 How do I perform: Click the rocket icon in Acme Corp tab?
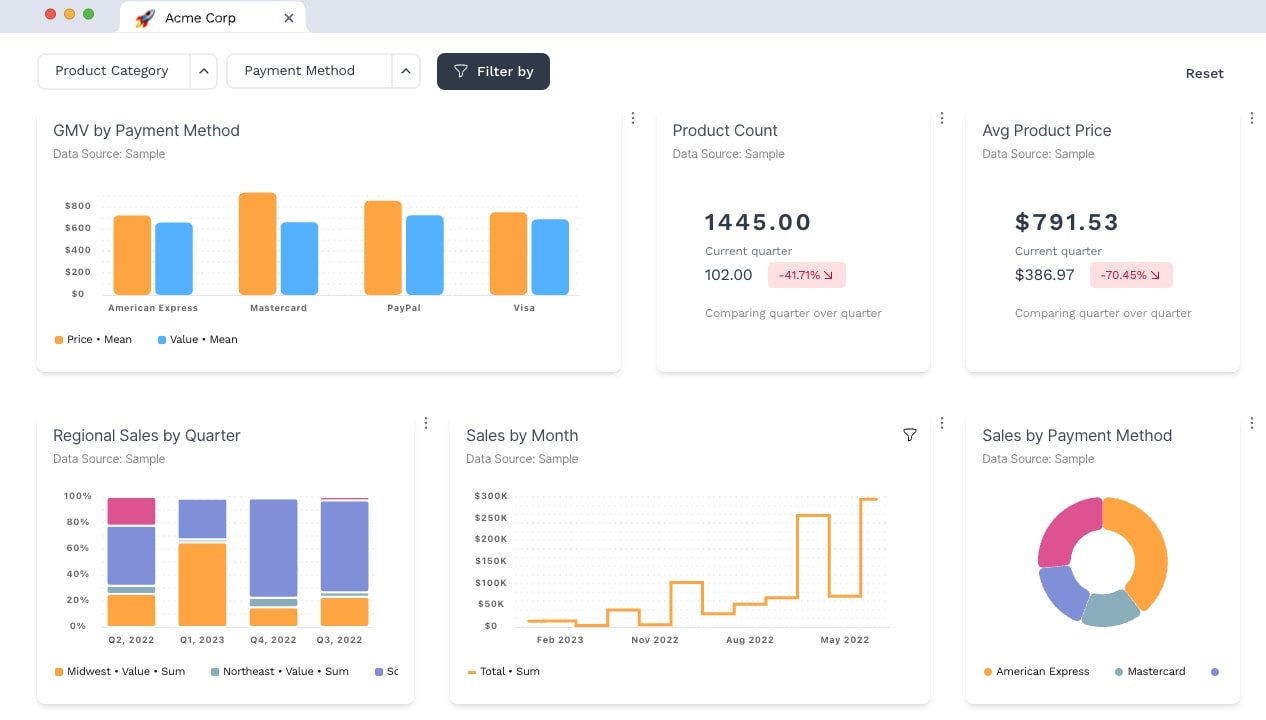point(144,18)
